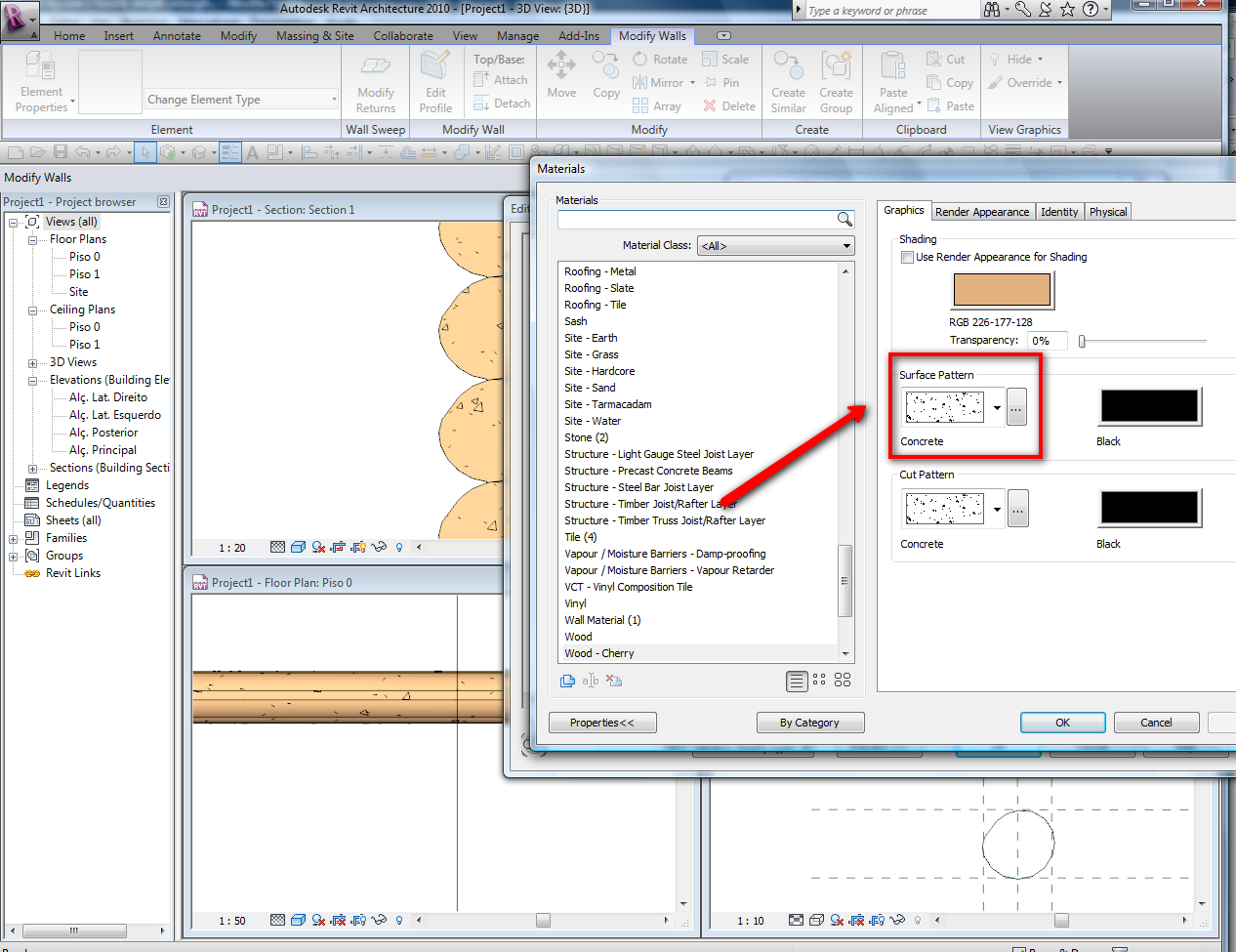Screen dimensions: 1236x952
Task: Click the Surface Pattern black color swatch
Action: click(1149, 406)
